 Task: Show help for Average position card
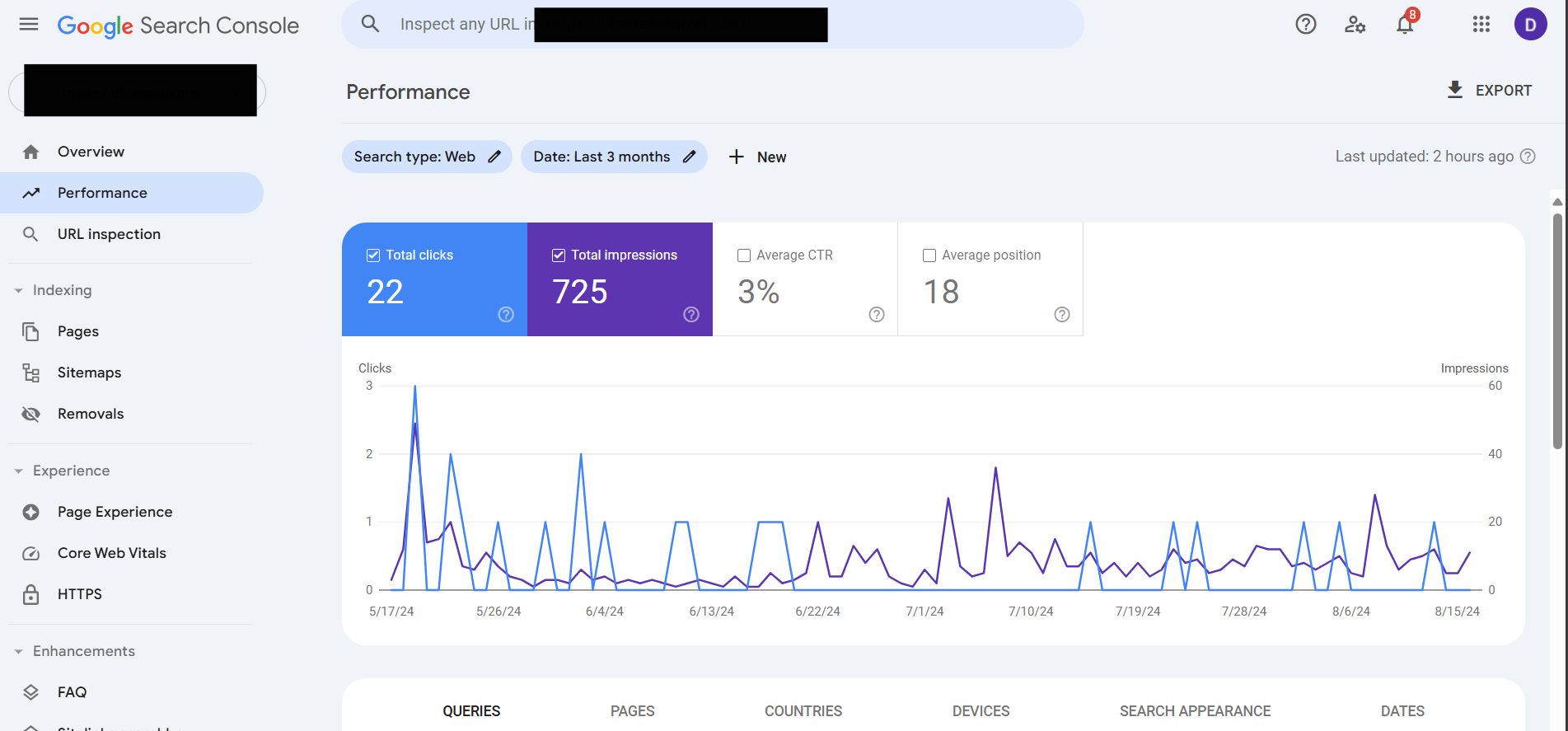click(1062, 314)
